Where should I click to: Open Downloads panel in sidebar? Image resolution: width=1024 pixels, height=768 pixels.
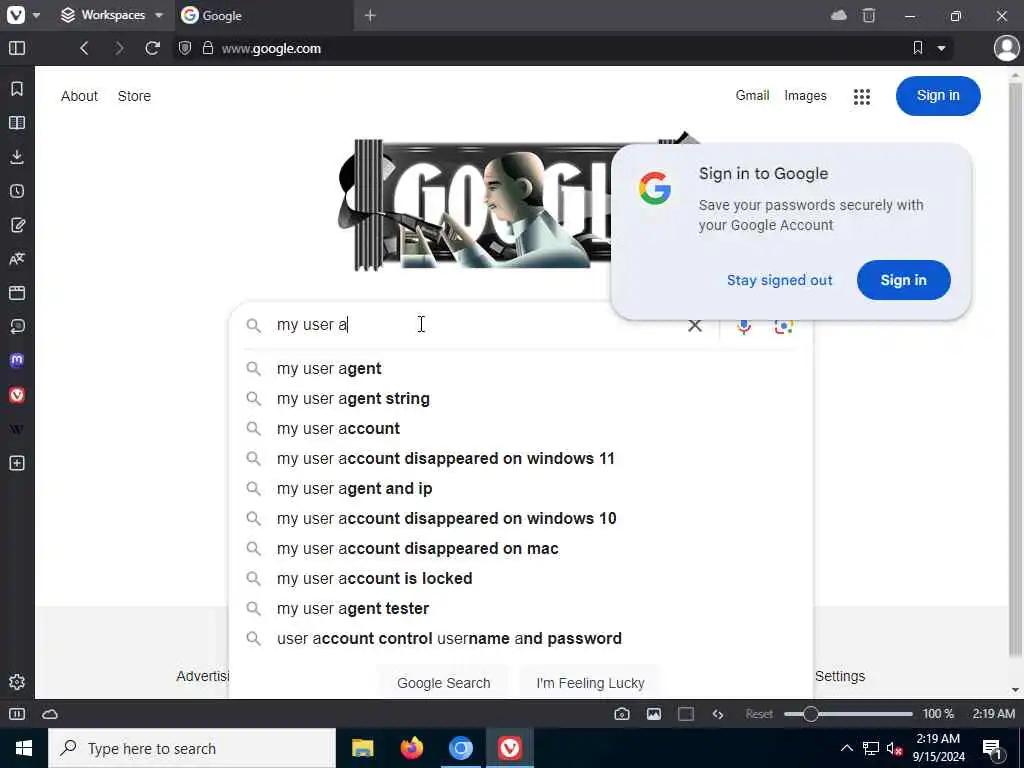[x=17, y=157]
